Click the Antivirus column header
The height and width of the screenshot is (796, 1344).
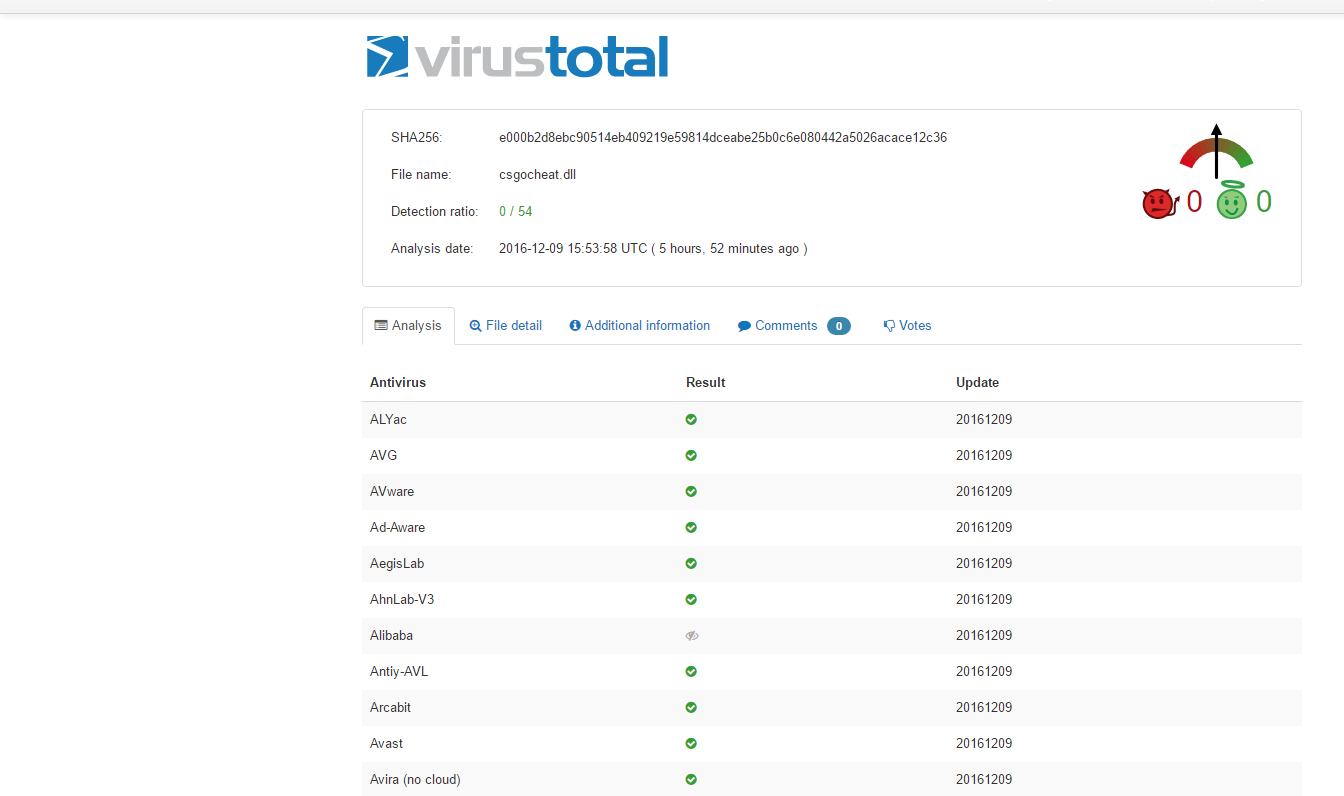pyautogui.click(x=398, y=383)
